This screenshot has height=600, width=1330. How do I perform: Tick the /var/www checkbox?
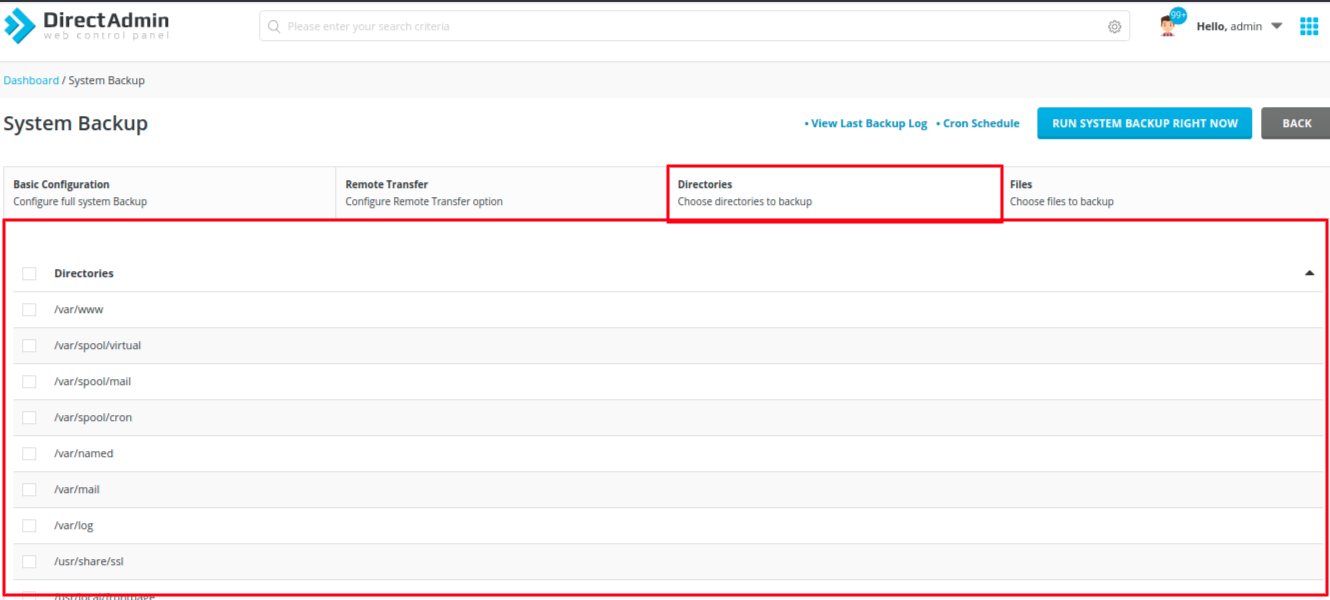point(29,310)
